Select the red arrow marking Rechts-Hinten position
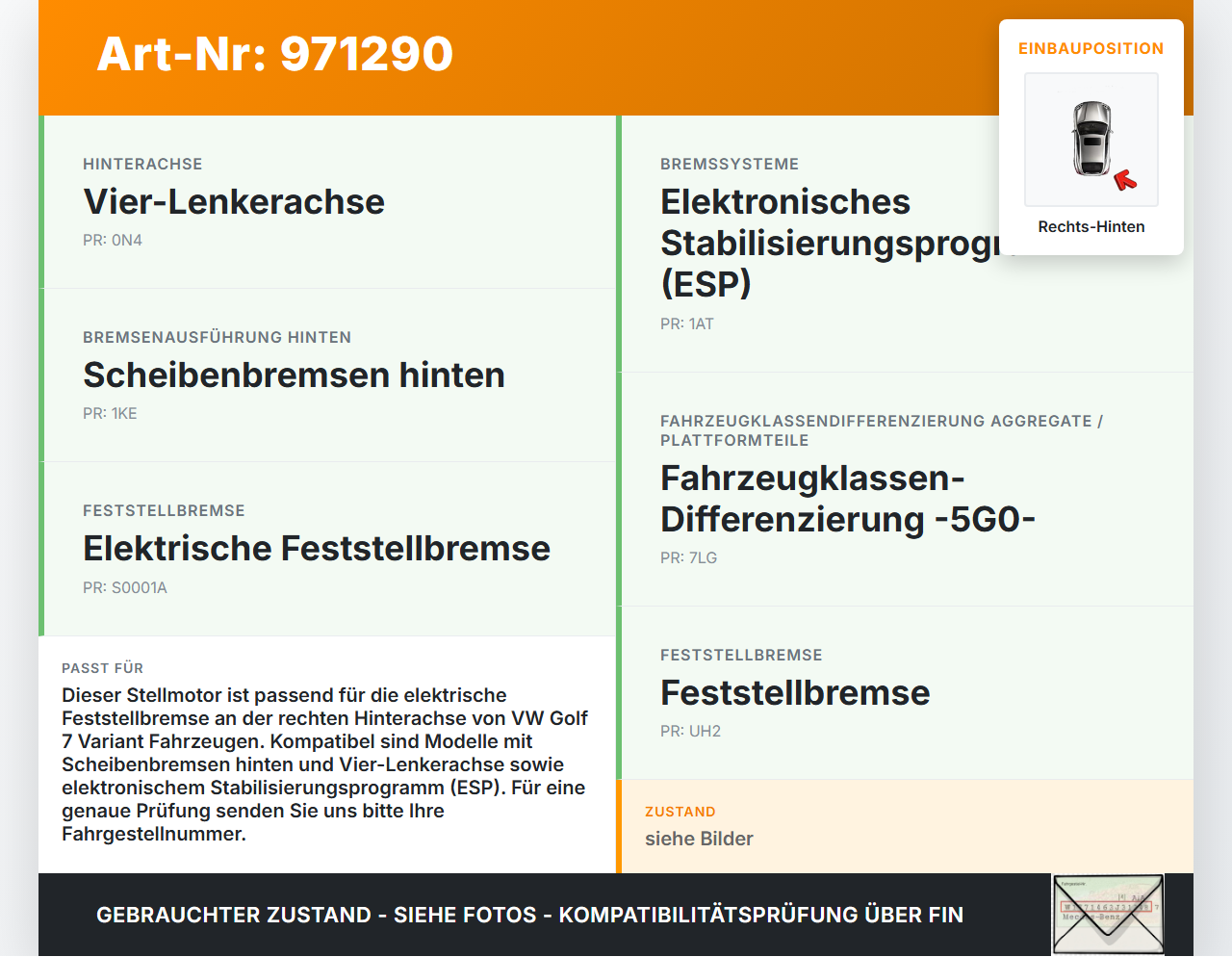The image size is (1232, 957). click(x=1127, y=178)
